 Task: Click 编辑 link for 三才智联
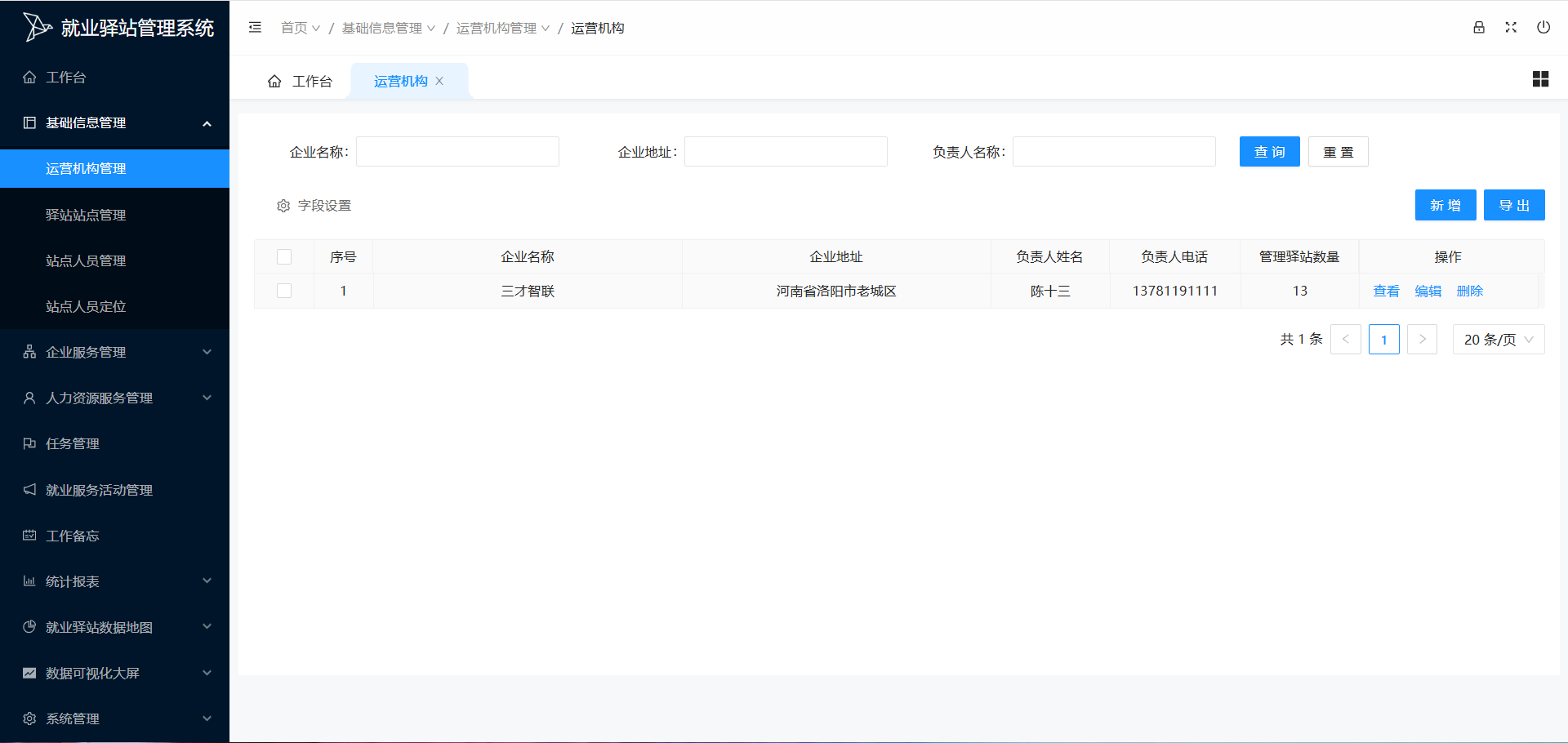1428,291
